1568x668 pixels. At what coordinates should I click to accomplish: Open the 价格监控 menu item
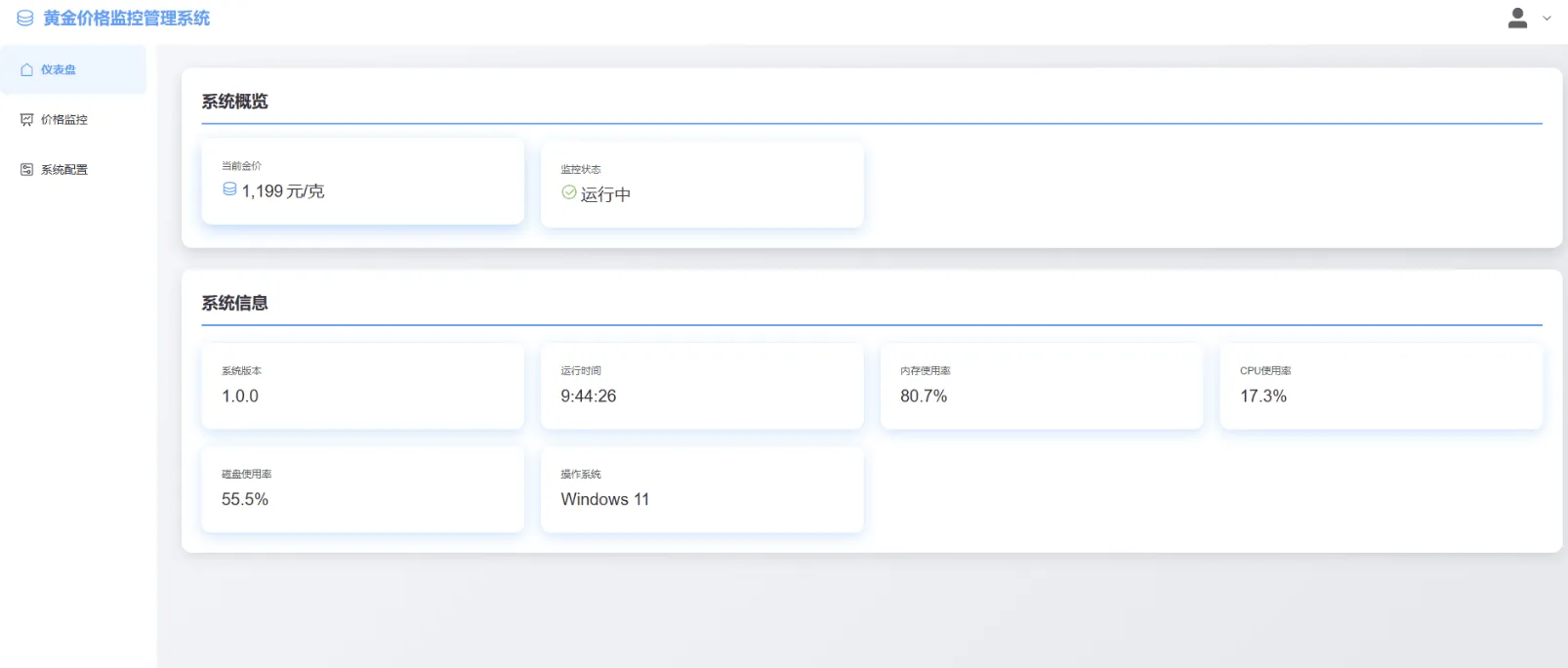coord(64,120)
